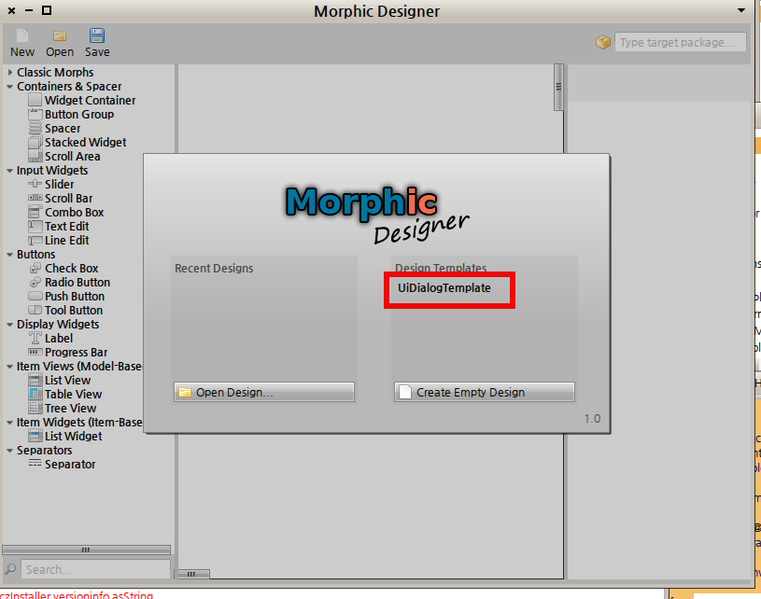
Task: Click the Tool Button widget icon
Action: (35, 310)
